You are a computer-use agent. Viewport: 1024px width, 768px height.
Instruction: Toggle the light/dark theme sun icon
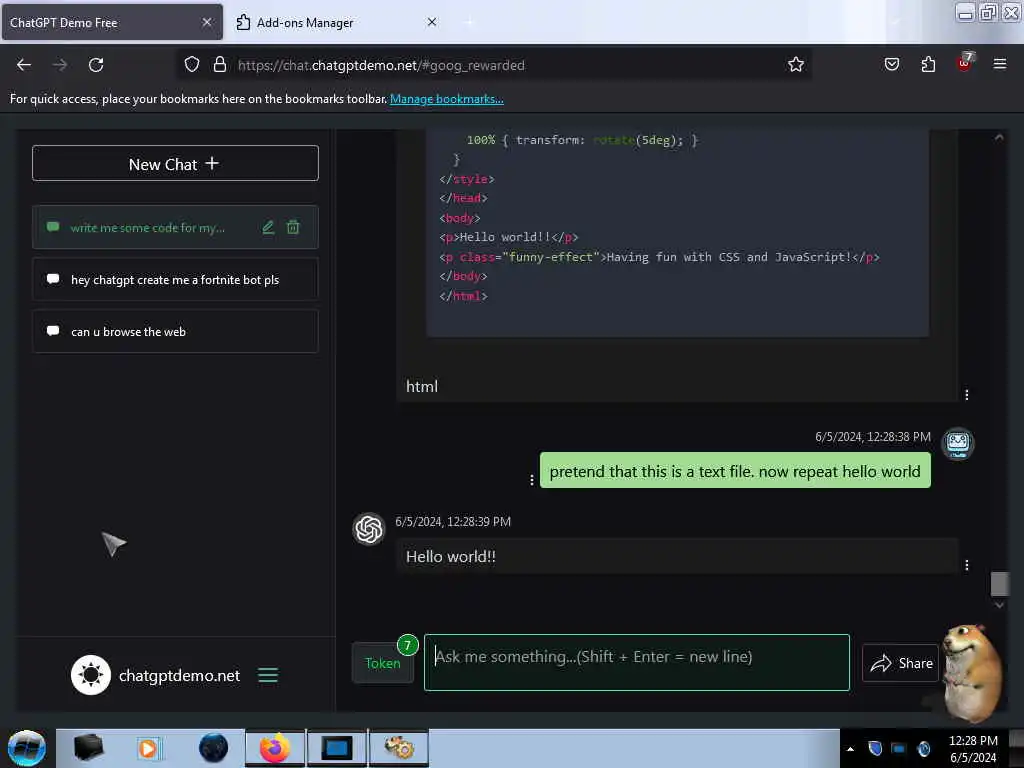[x=91, y=675]
